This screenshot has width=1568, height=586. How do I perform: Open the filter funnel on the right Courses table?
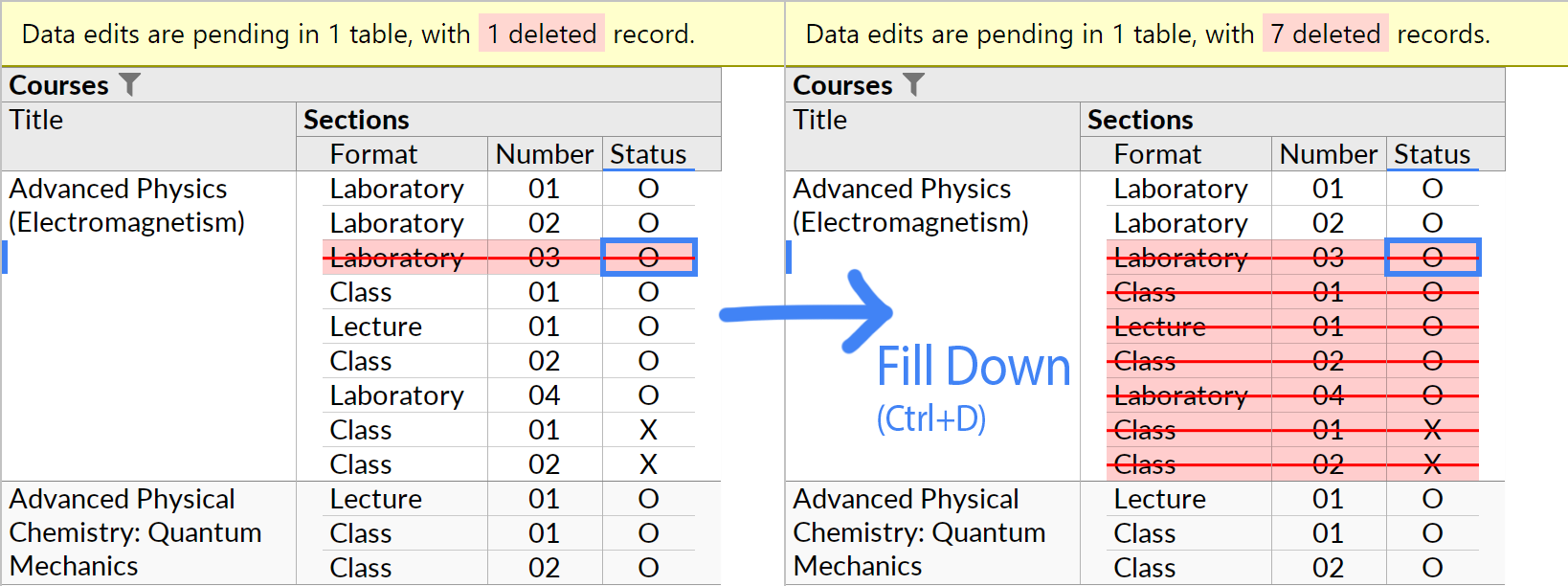point(915,84)
